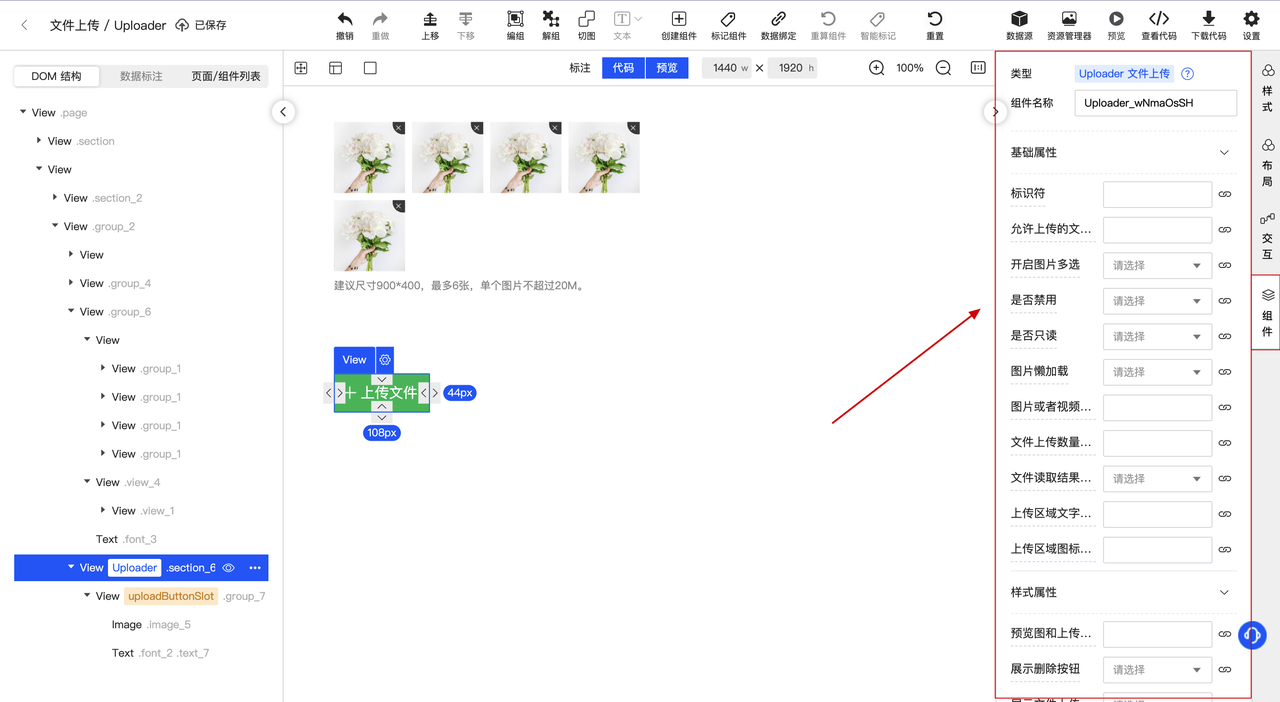Click the 数据源 (Data Source) icon
This screenshot has height=702, width=1280.
point(1019,20)
